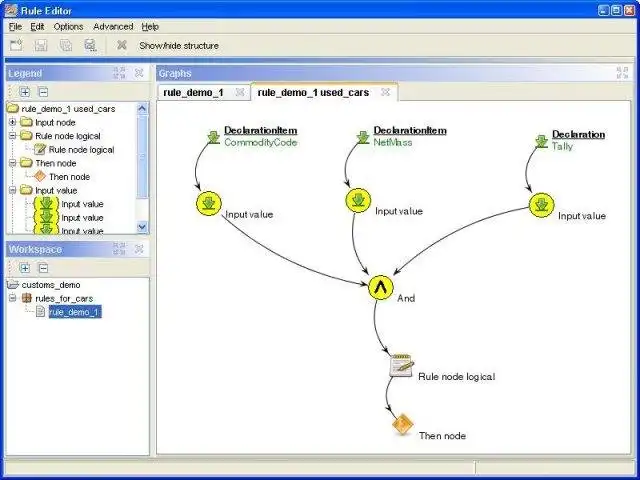Viewport: 640px width, 480px height.
Task: Close the Workspace panel
Action: 139,249
